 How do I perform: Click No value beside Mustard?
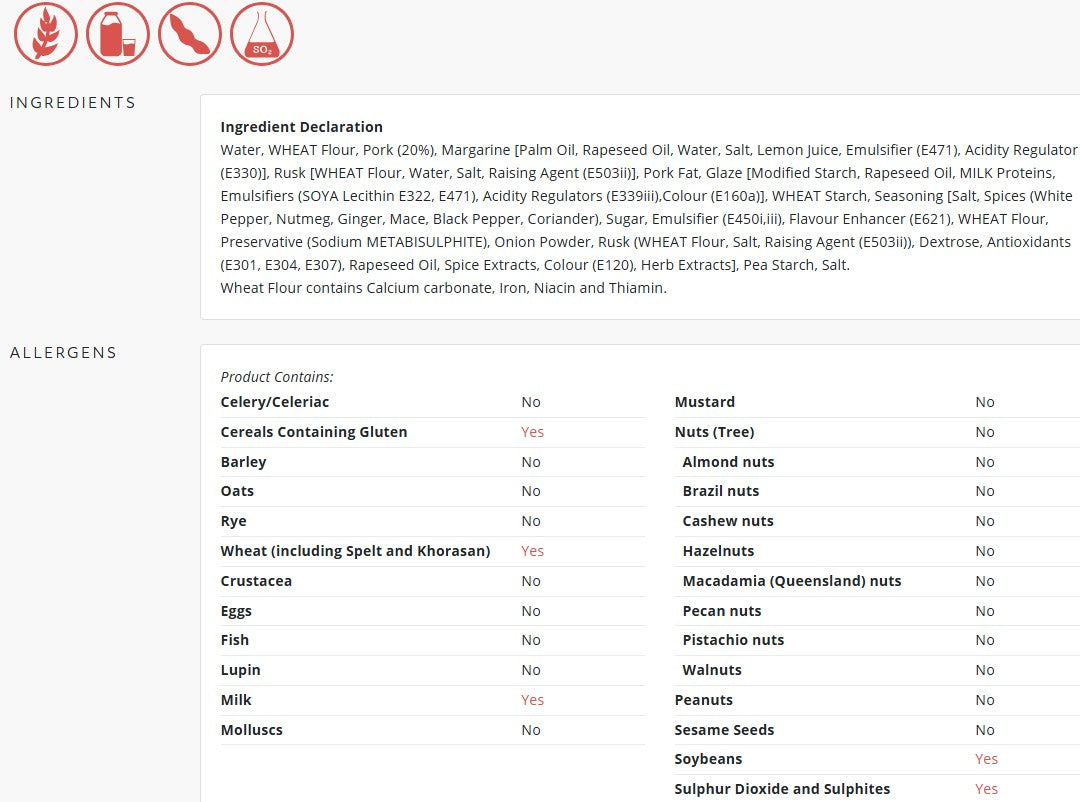[x=985, y=402]
